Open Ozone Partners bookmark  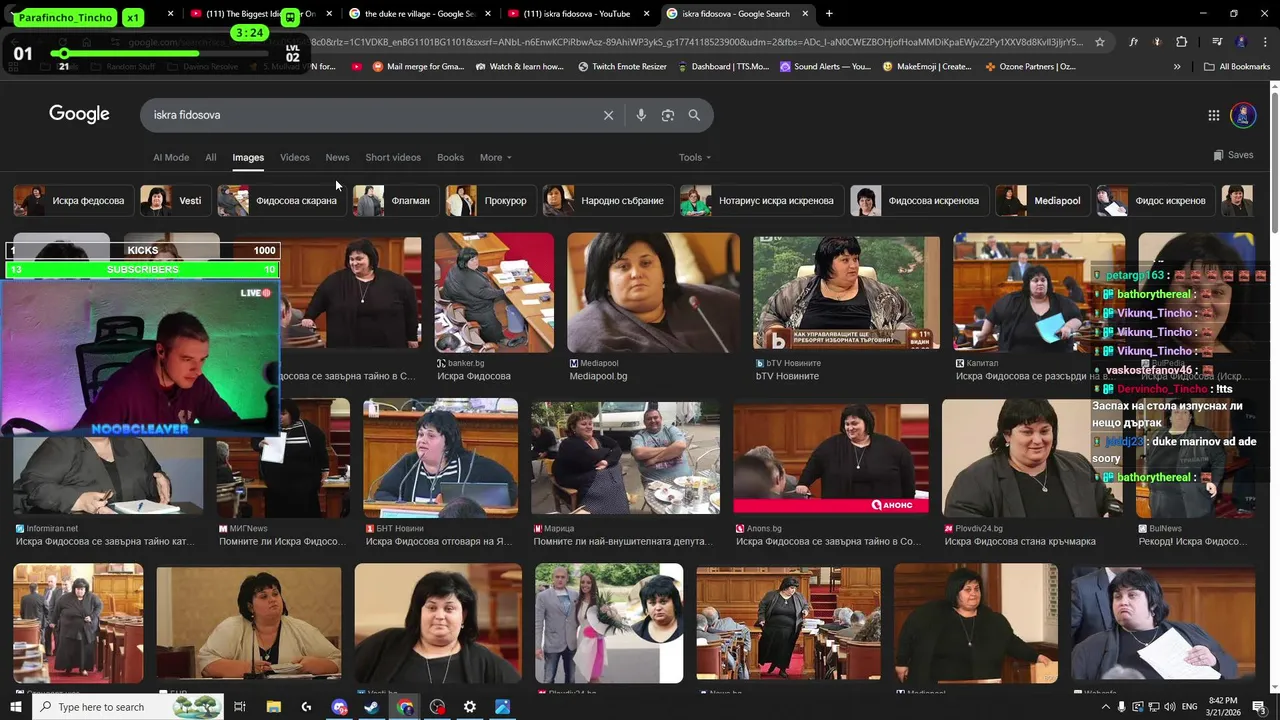1031,67
